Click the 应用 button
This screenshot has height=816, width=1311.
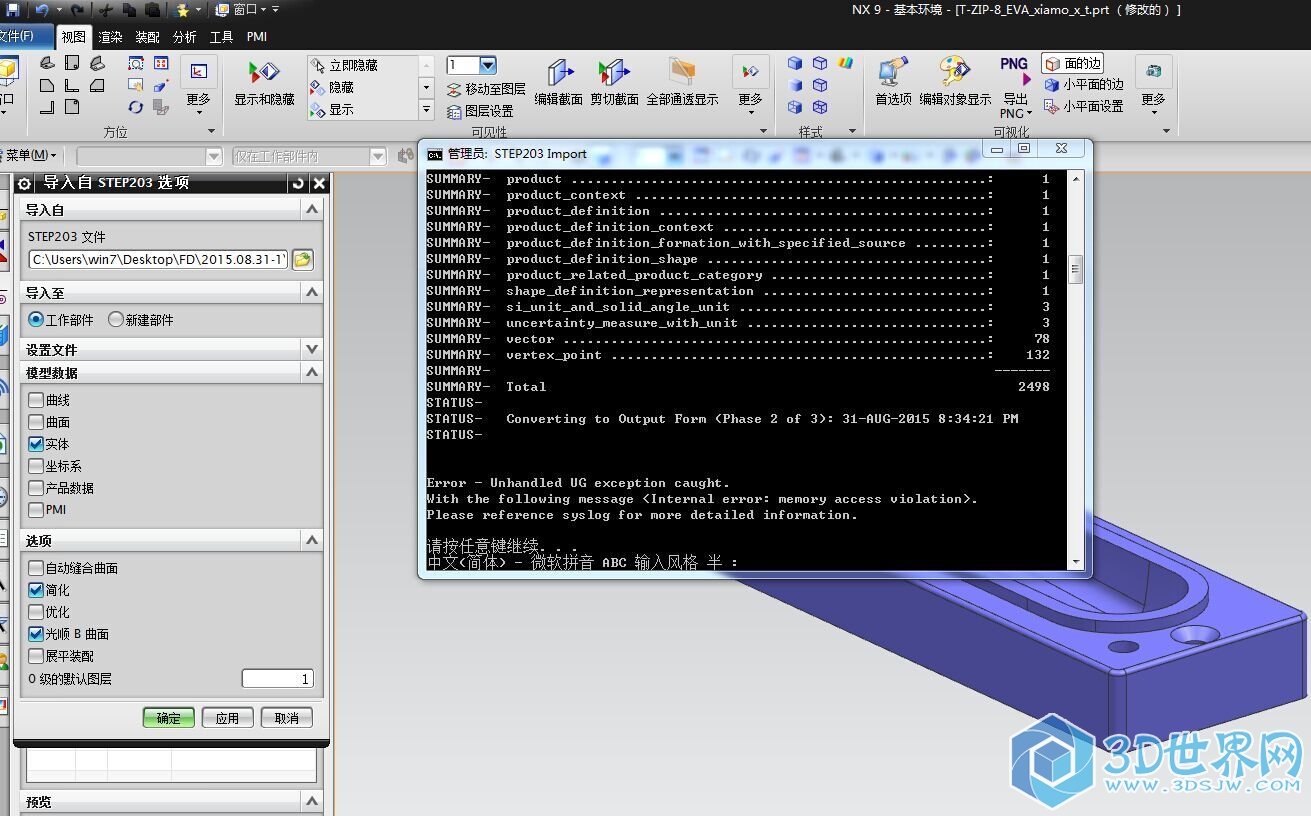click(227, 718)
